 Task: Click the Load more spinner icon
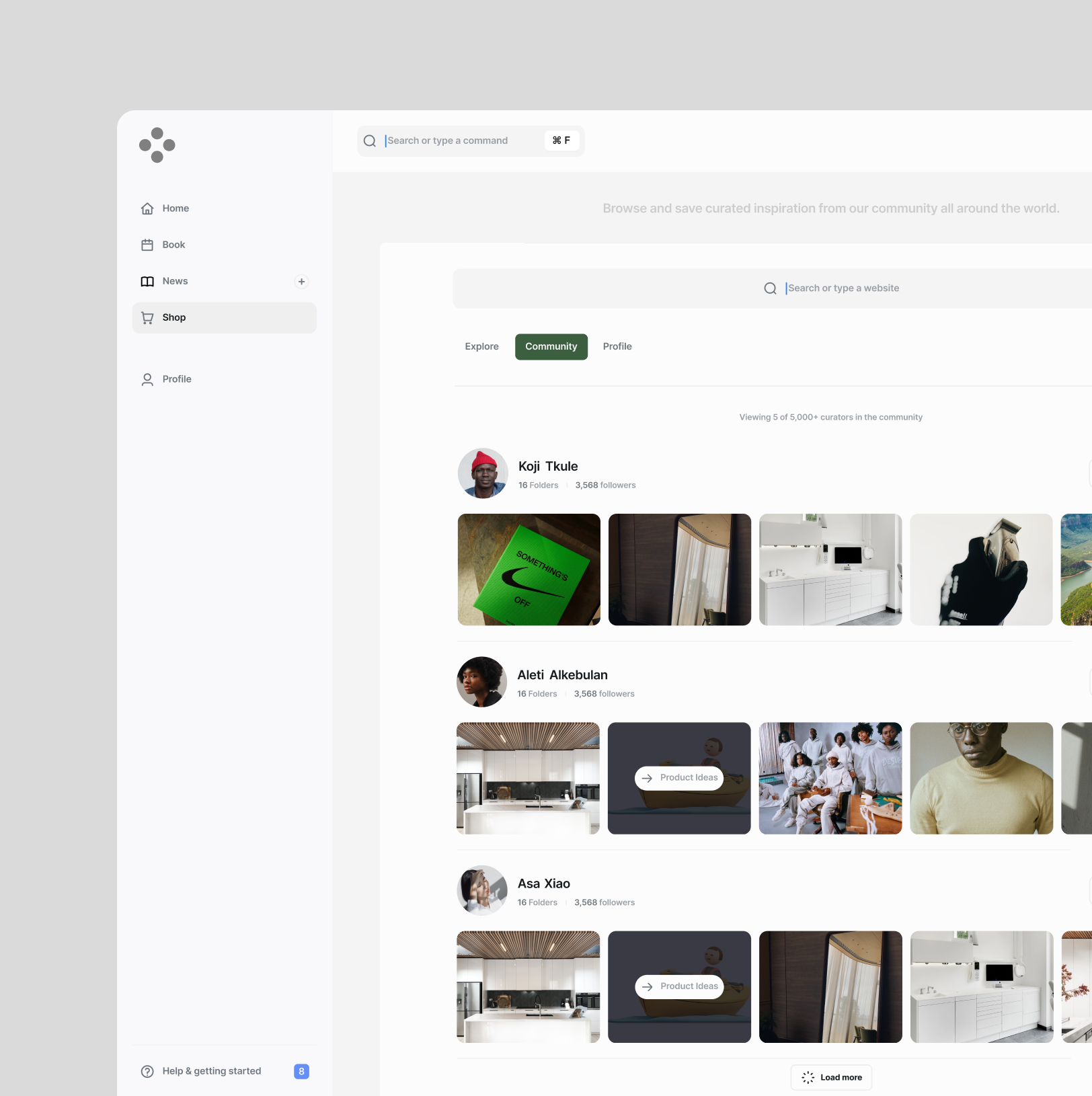[808, 1077]
